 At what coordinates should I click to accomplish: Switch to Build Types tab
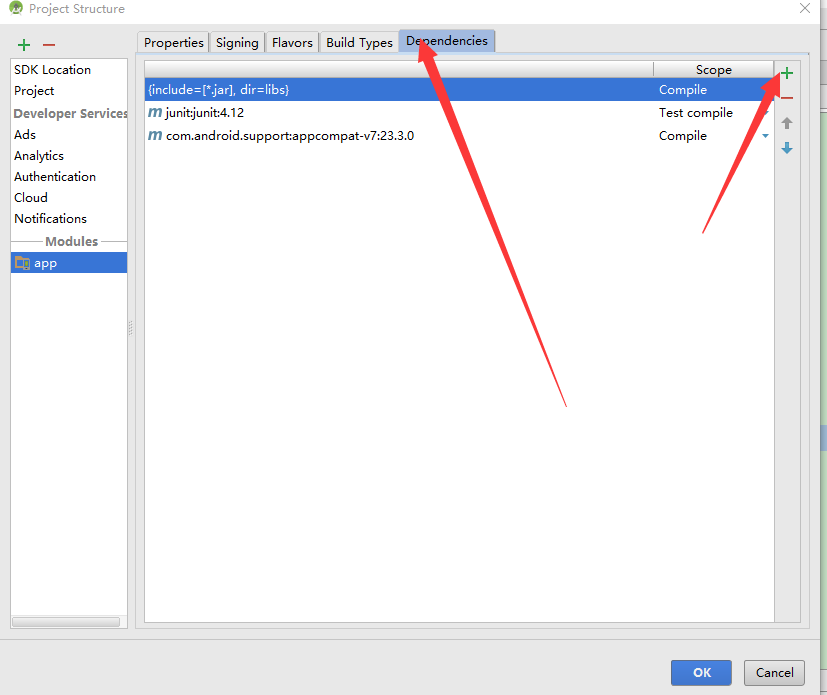coord(359,42)
